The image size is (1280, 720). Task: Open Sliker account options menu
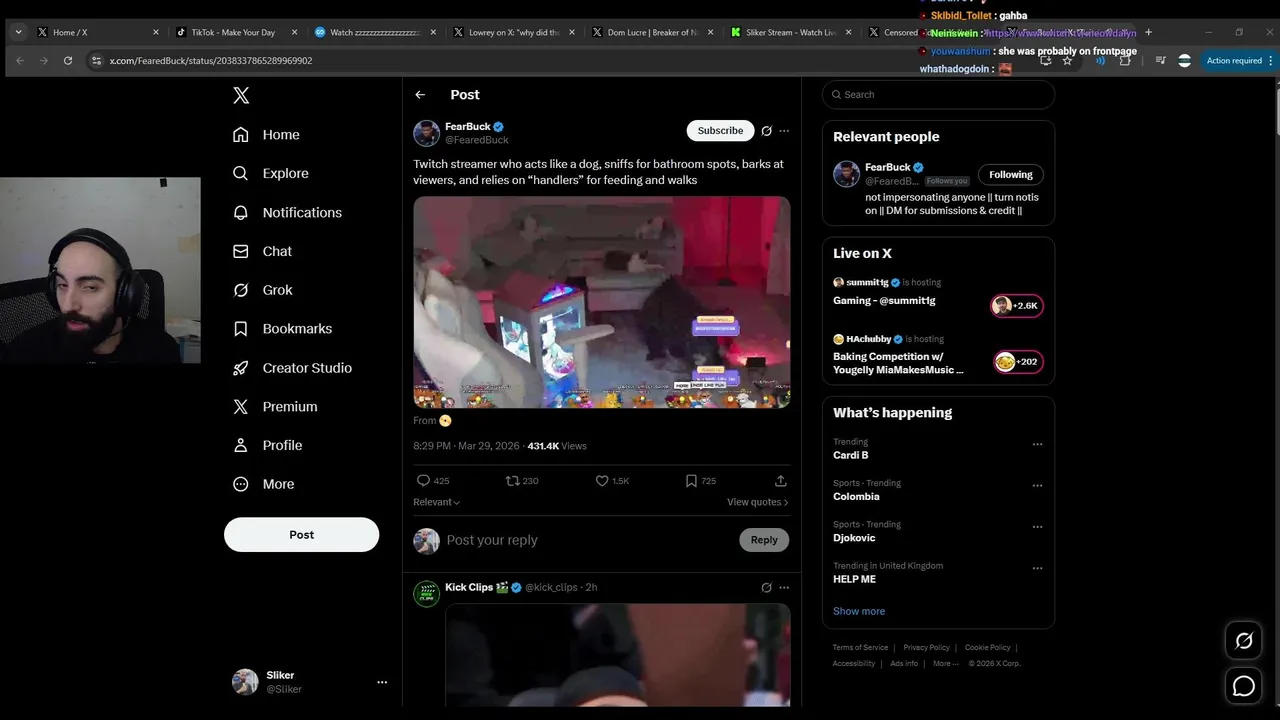(x=382, y=682)
